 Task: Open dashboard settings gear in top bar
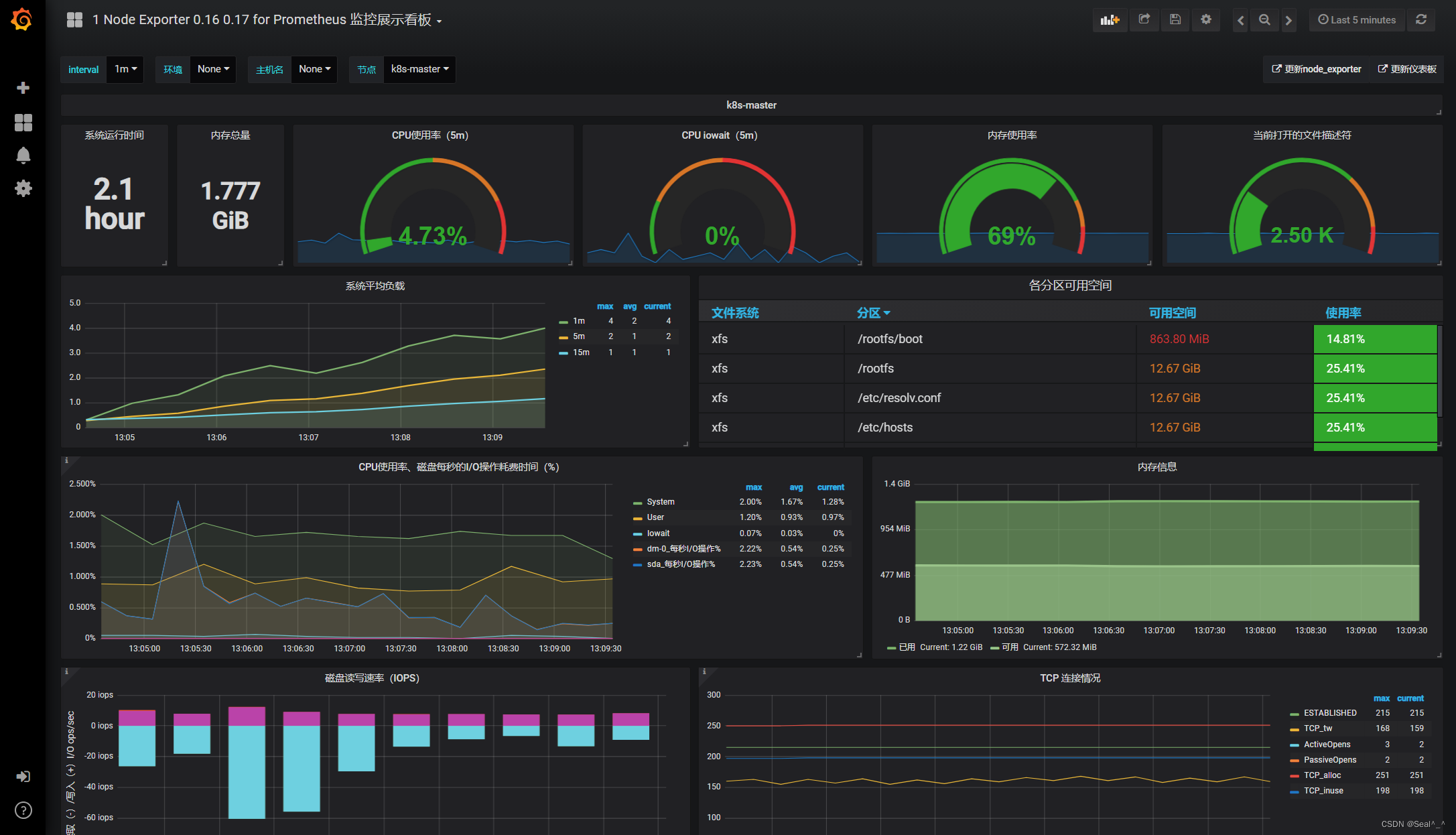coord(1206,20)
